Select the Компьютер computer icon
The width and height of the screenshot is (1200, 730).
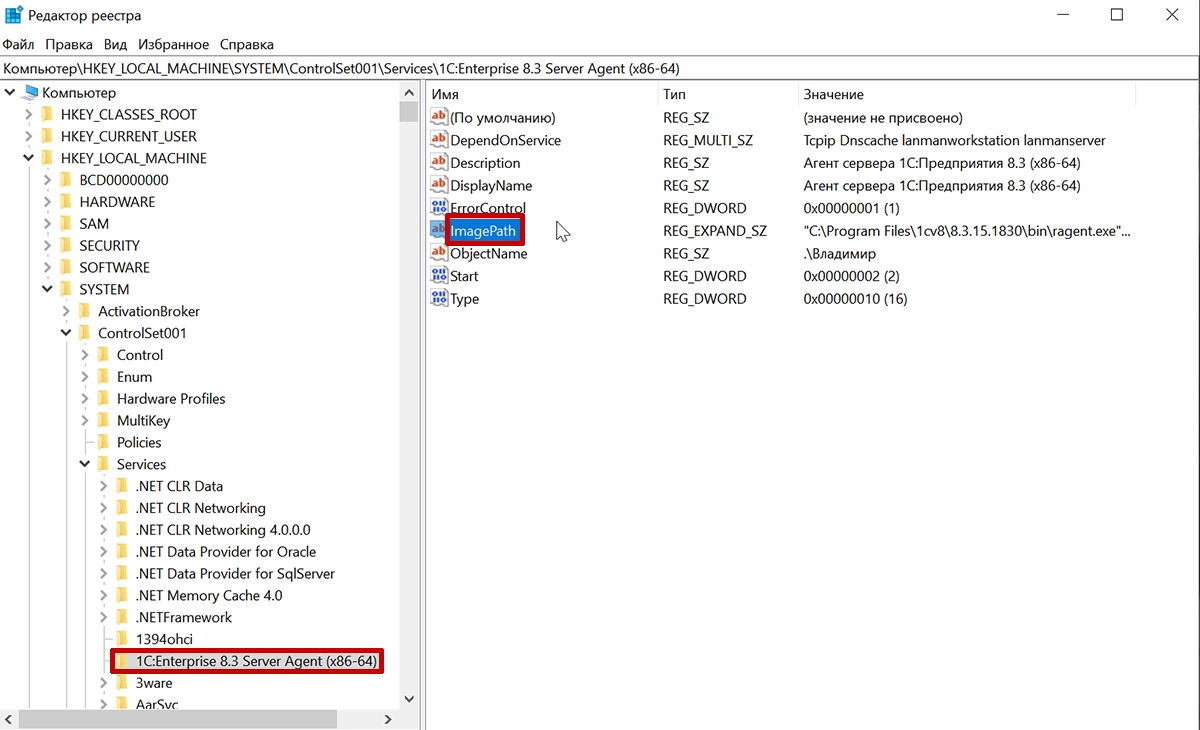pos(30,92)
